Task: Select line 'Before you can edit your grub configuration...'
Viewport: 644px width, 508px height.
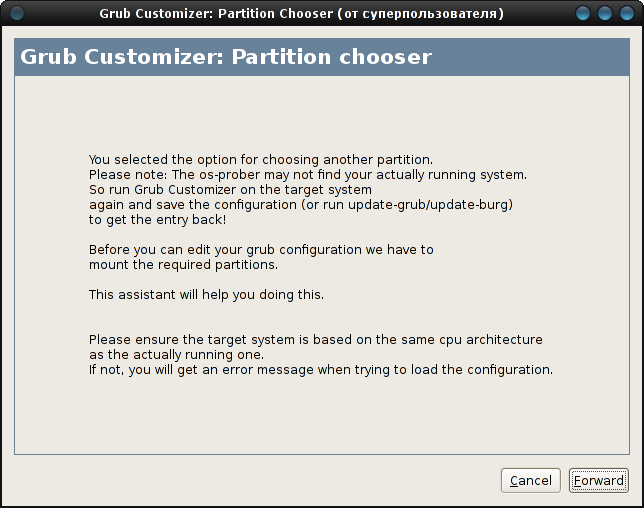Action: tap(261, 249)
